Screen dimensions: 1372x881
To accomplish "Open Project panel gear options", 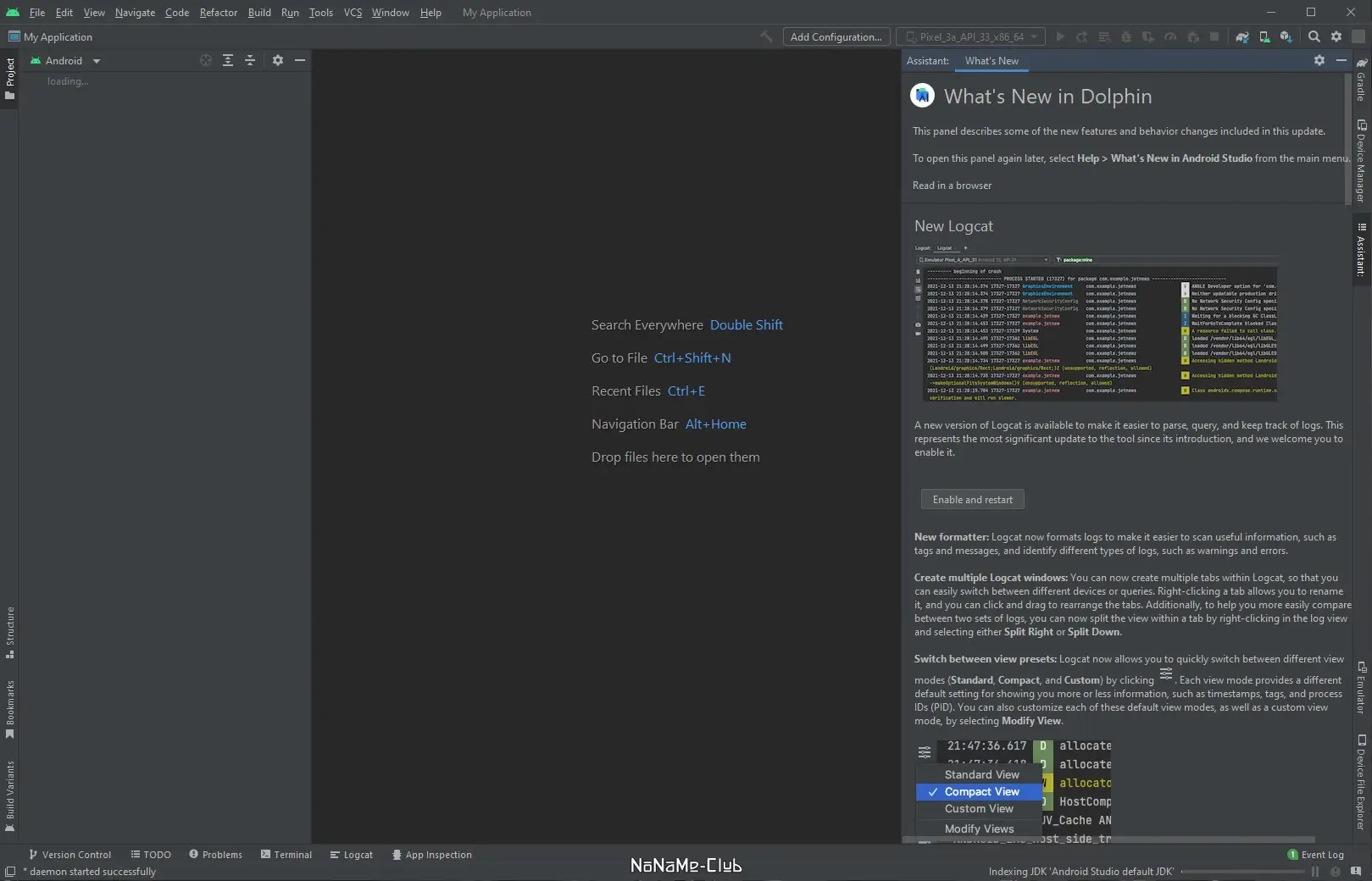I will pyautogui.click(x=278, y=61).
